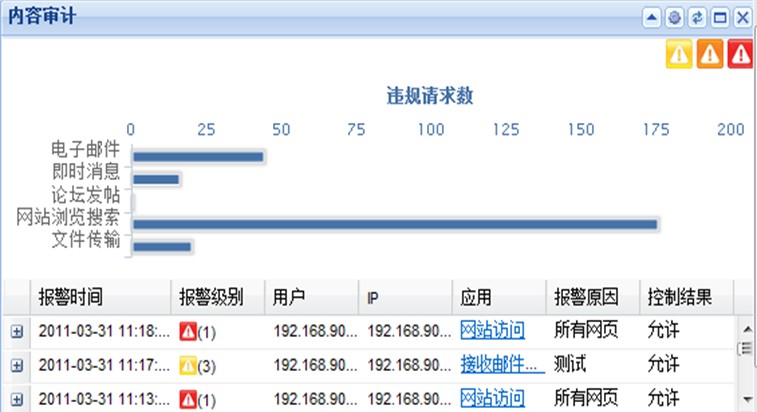The image size is (757, 412).
Task: Click the 网站浏览搜索 chart bar
Action: tap(395, 225)
